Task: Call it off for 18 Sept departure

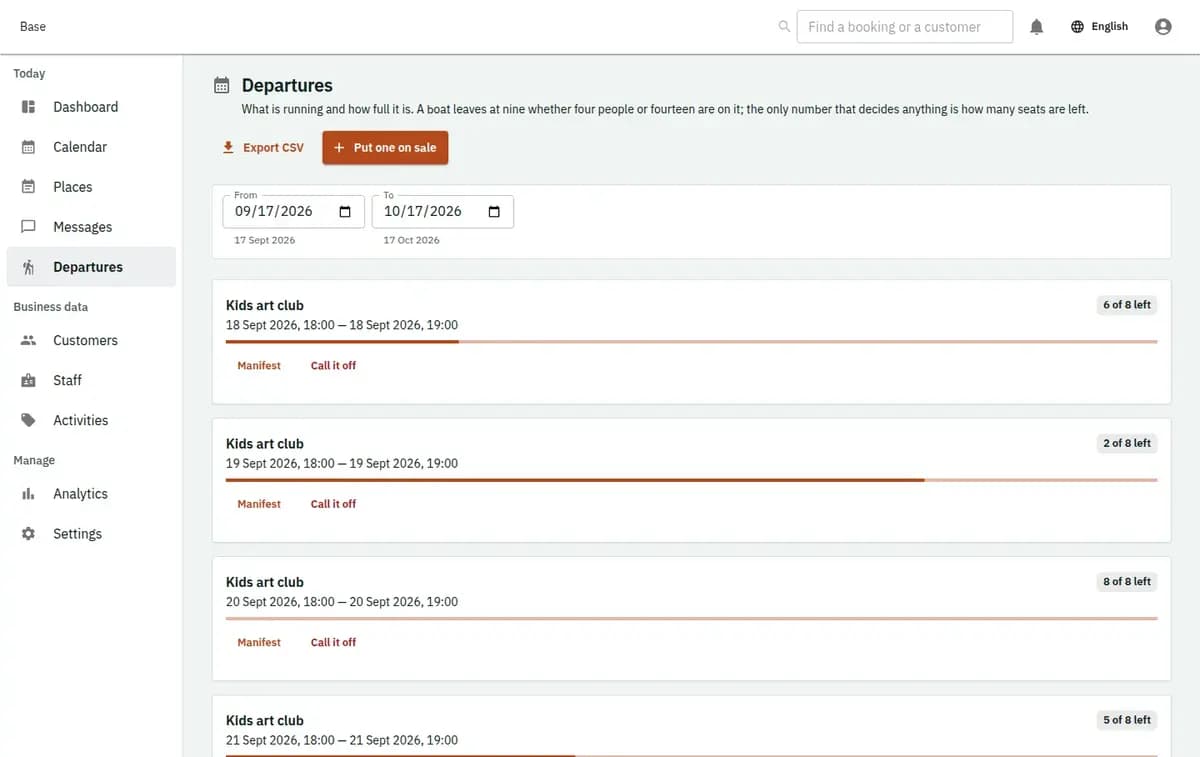Action: coord(333,366)
